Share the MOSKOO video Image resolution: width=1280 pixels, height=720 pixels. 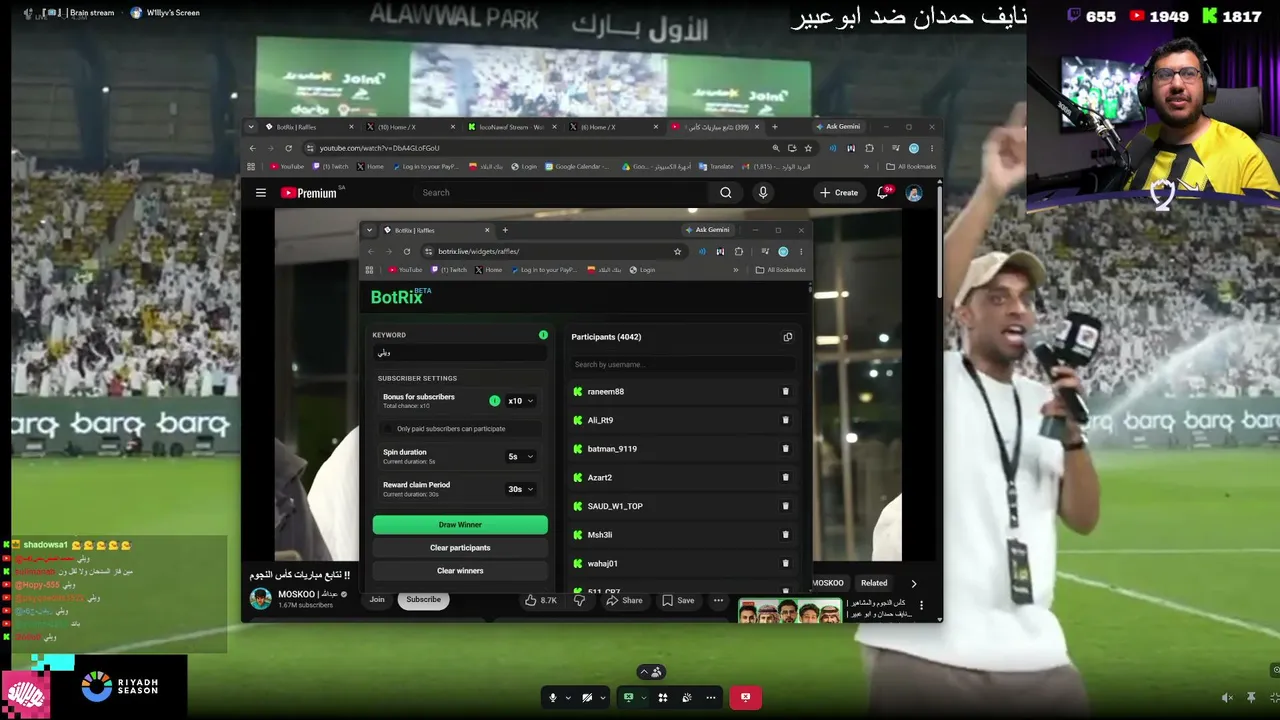625,600
